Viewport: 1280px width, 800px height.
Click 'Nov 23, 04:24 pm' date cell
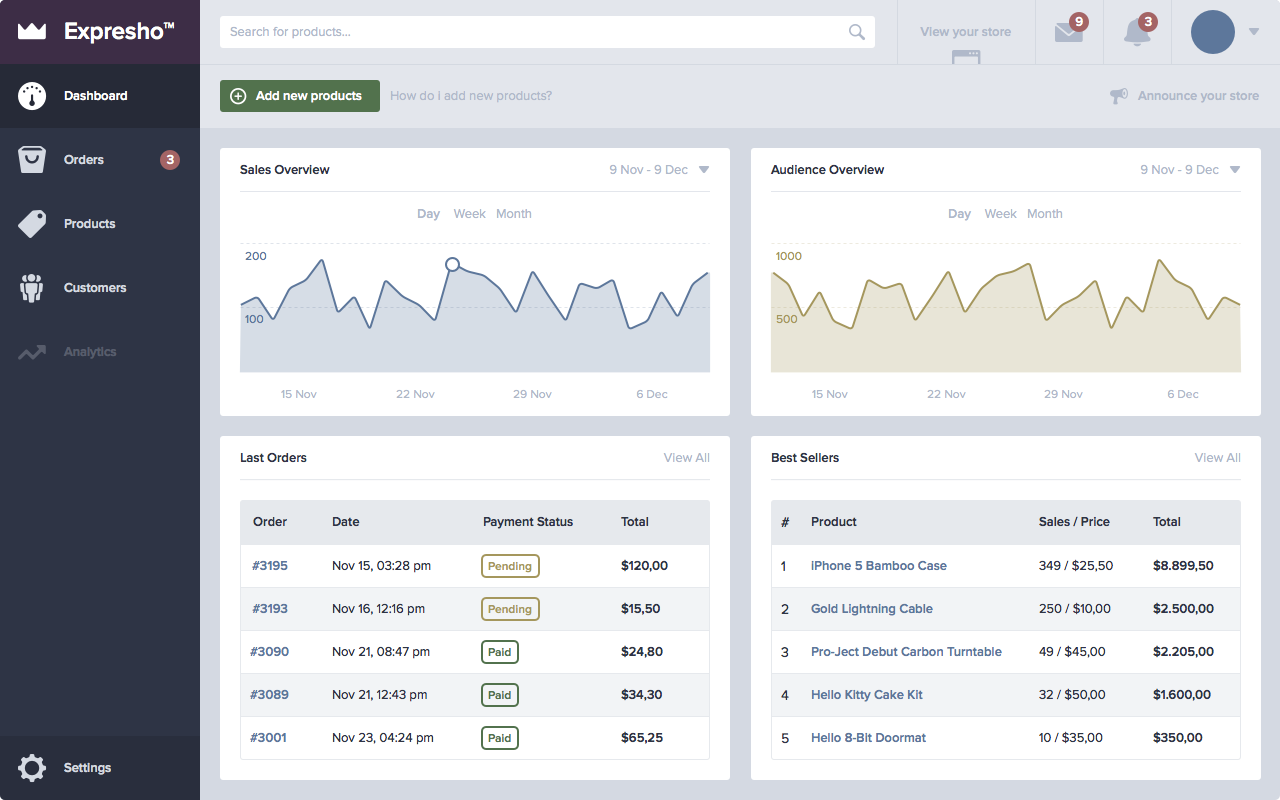click(383, 738)
